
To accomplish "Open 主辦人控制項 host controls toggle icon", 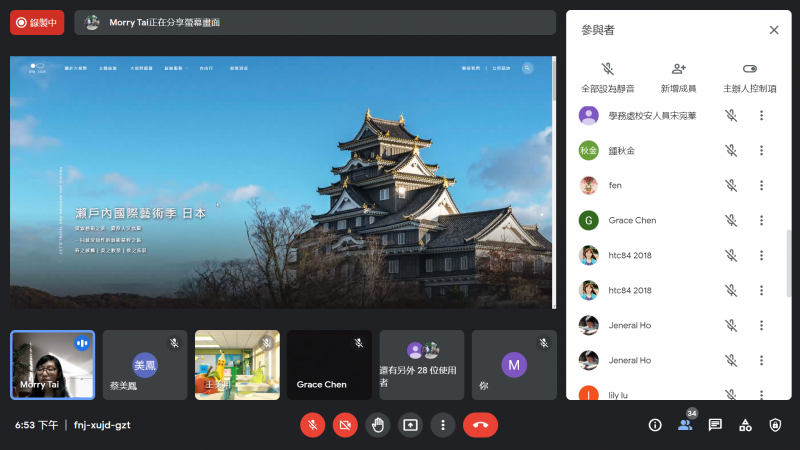I will (x=749, y=69).
